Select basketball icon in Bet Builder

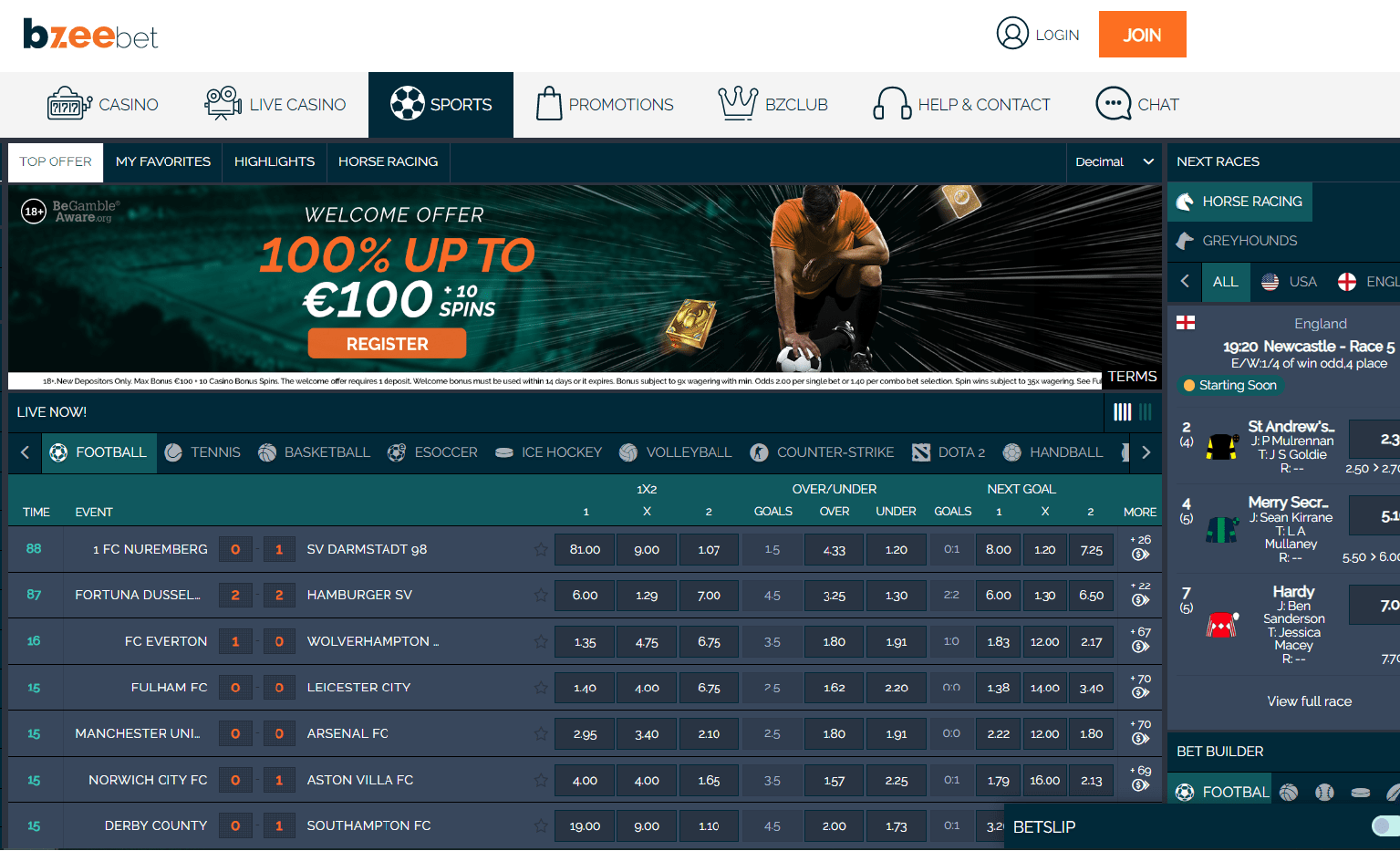pos(1289,792)
